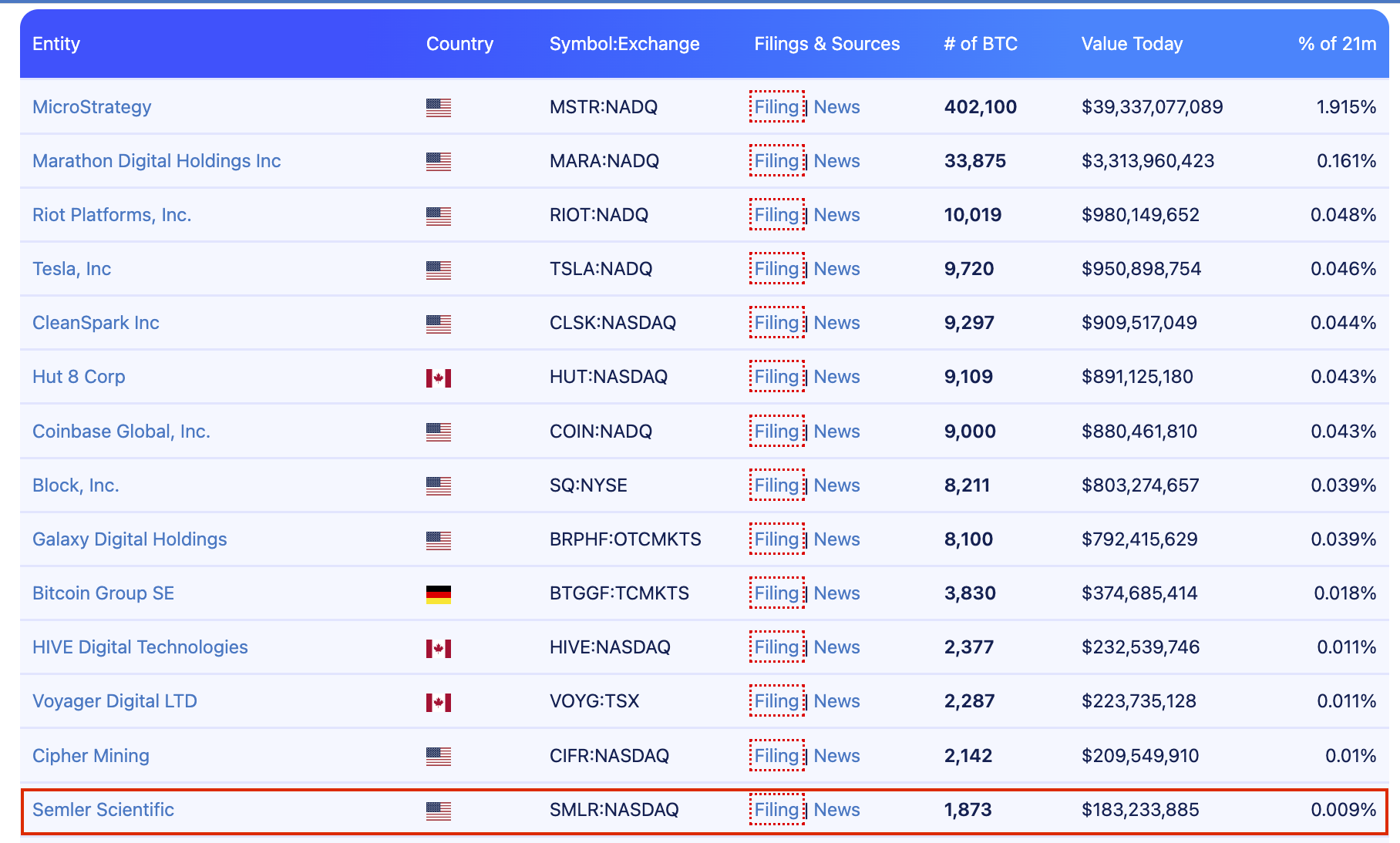Screen dimensions: 1400x843
Task: Click the Canada flag in the Hut 8 Corp row
Action: click(439, 378)
